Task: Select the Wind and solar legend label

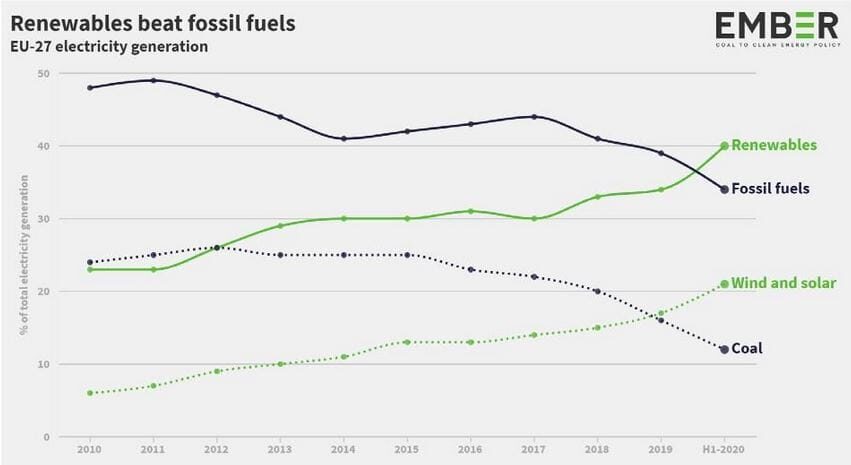Action: [784, 283]
